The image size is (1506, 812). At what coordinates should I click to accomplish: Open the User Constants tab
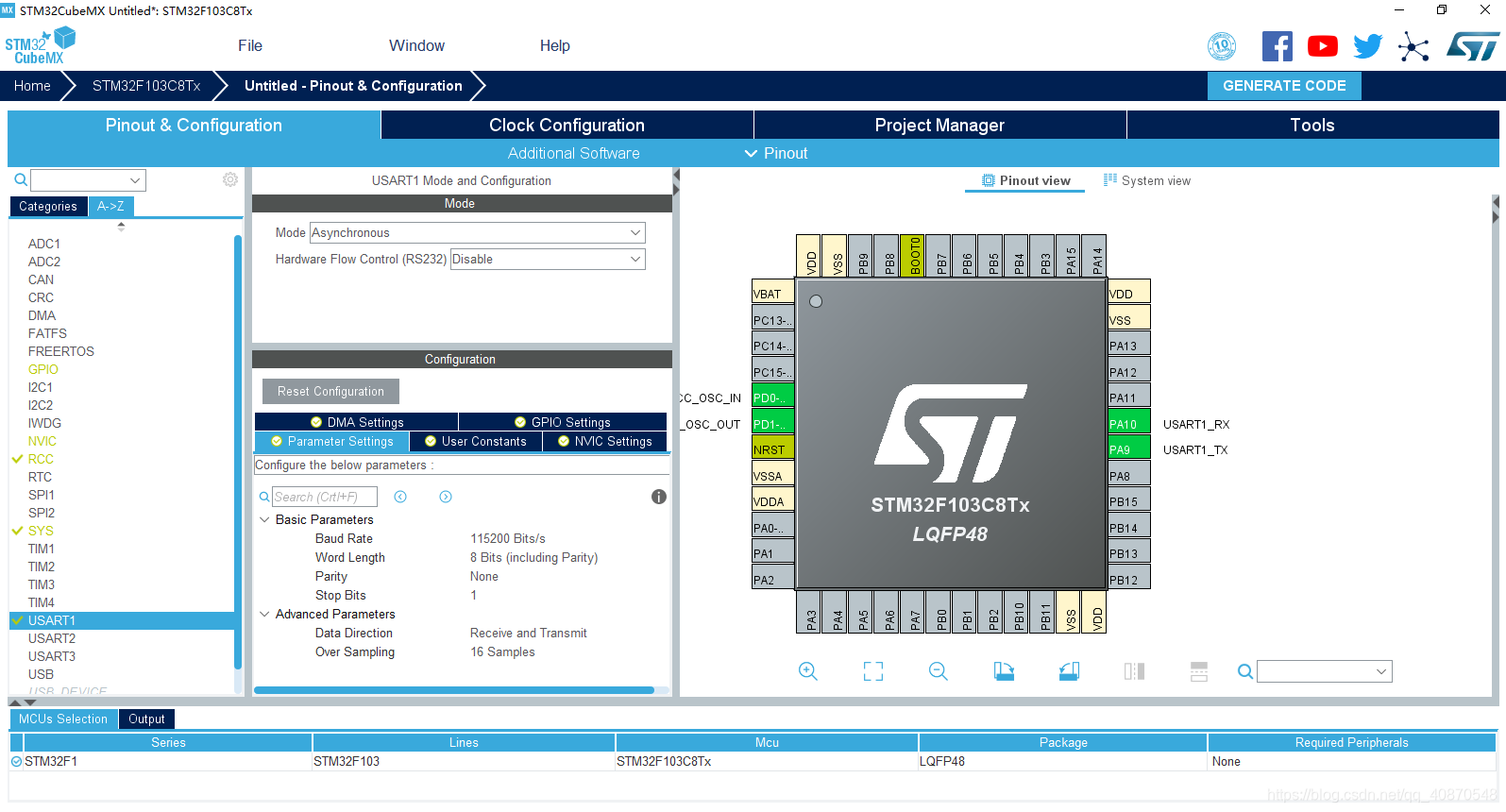click(476, 441)
